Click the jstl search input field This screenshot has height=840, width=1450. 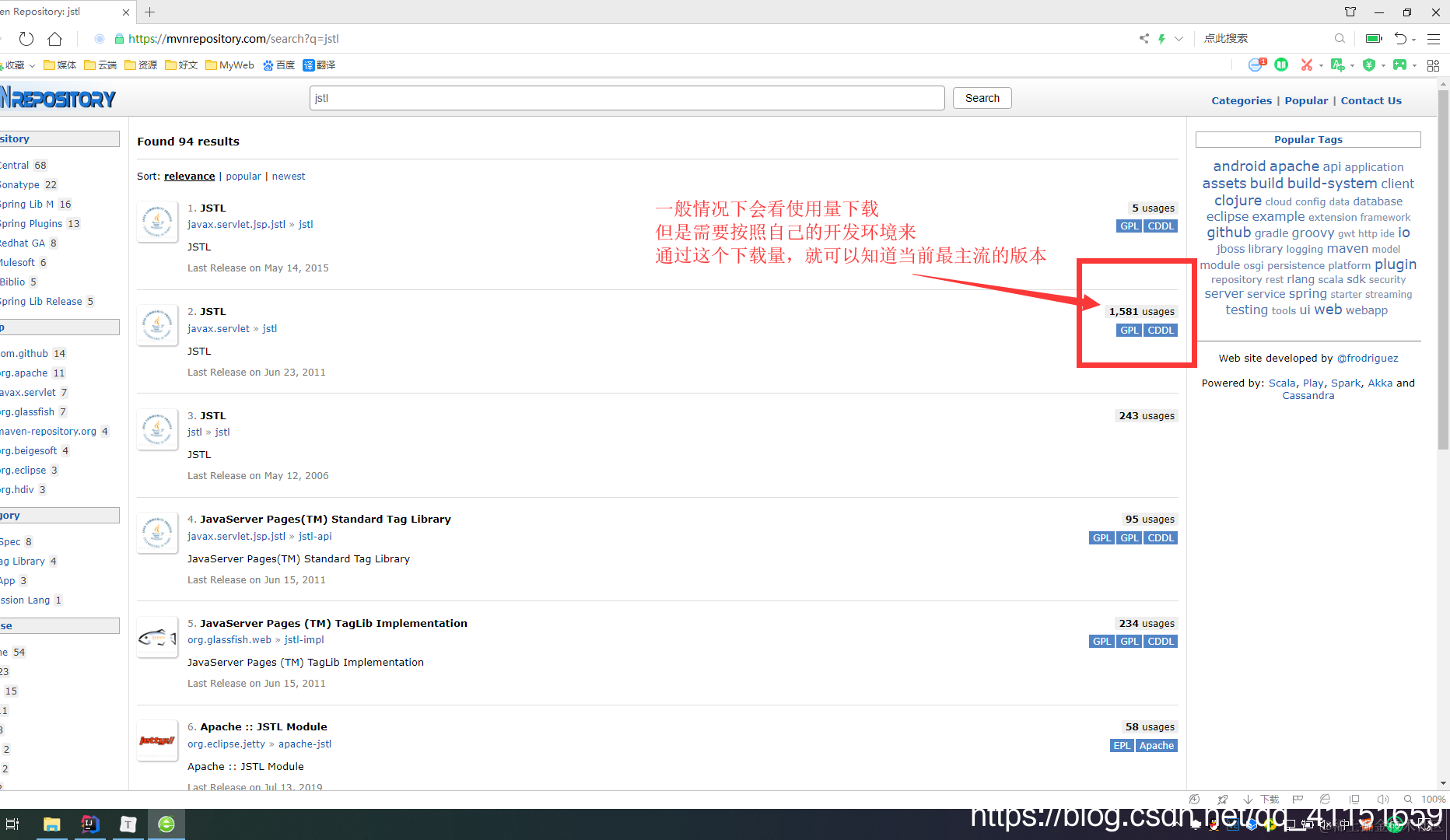(627, 98)
